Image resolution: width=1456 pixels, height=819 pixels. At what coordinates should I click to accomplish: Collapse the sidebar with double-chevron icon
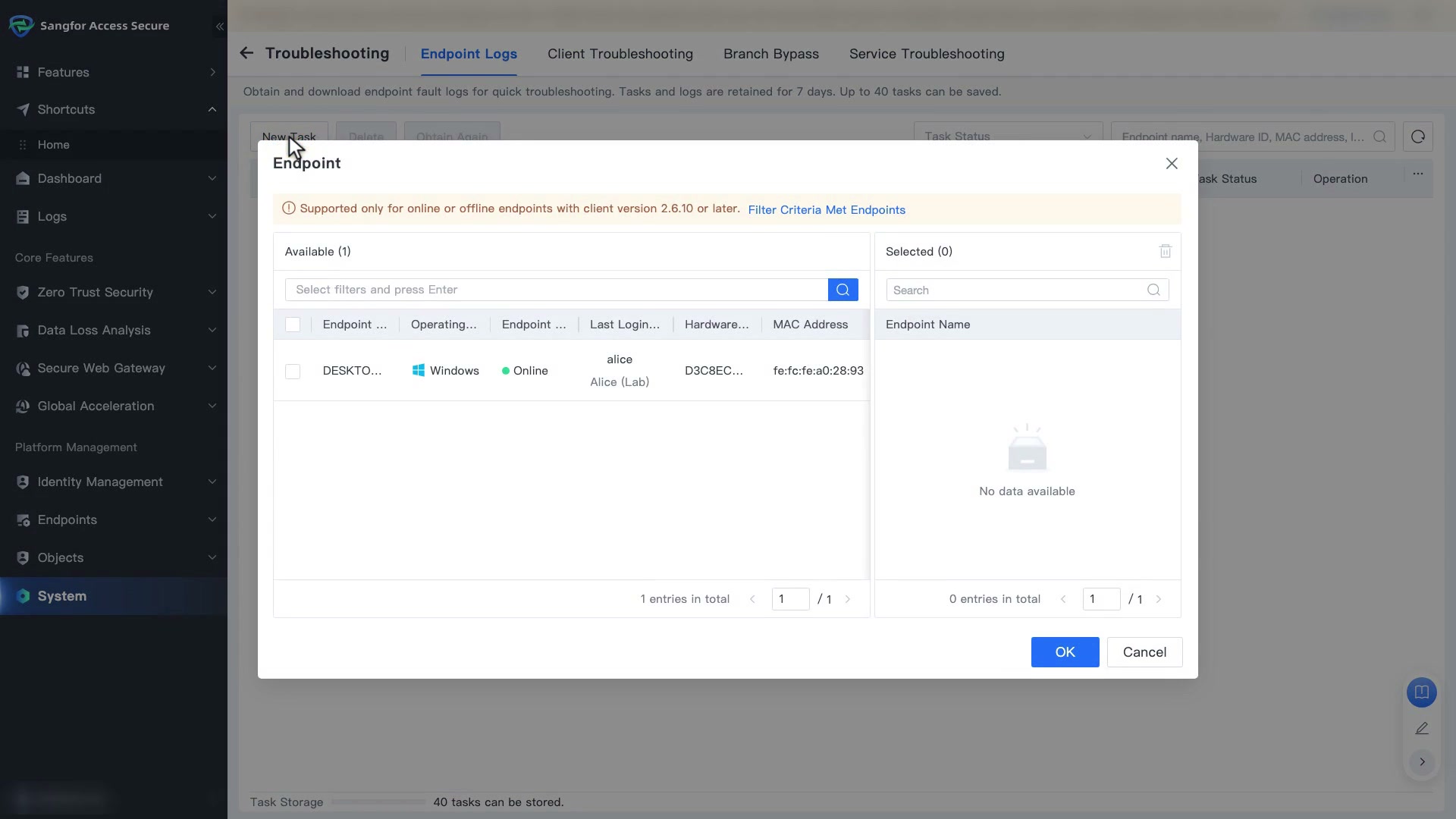(219, 27)
